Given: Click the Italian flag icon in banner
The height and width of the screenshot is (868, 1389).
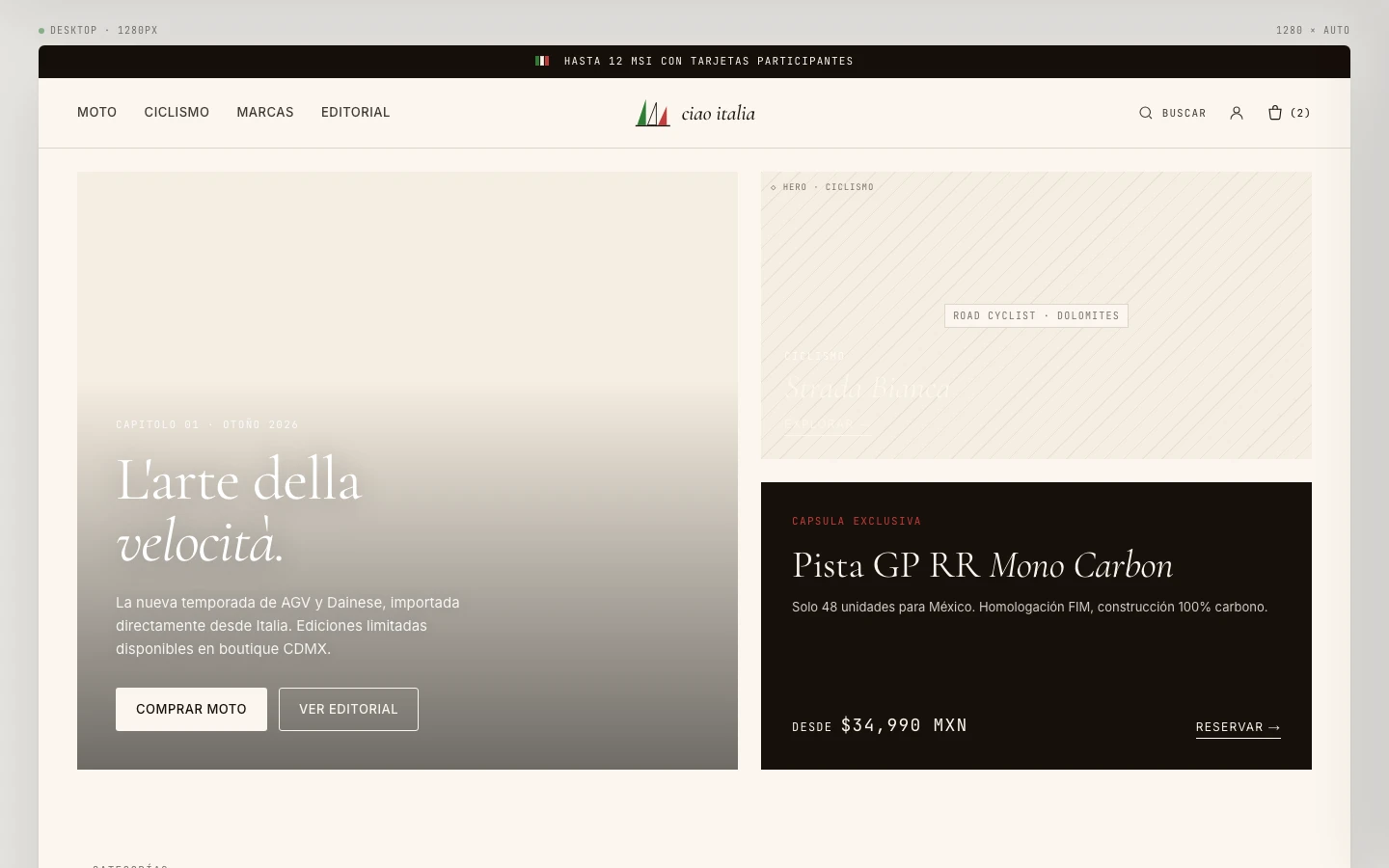Looking at the screenshot, I should (542, 61).
